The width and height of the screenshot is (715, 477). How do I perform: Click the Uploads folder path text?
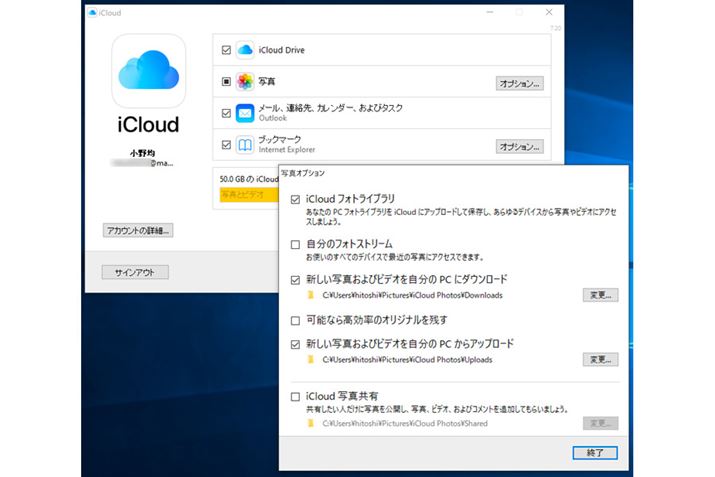(407, 359)
